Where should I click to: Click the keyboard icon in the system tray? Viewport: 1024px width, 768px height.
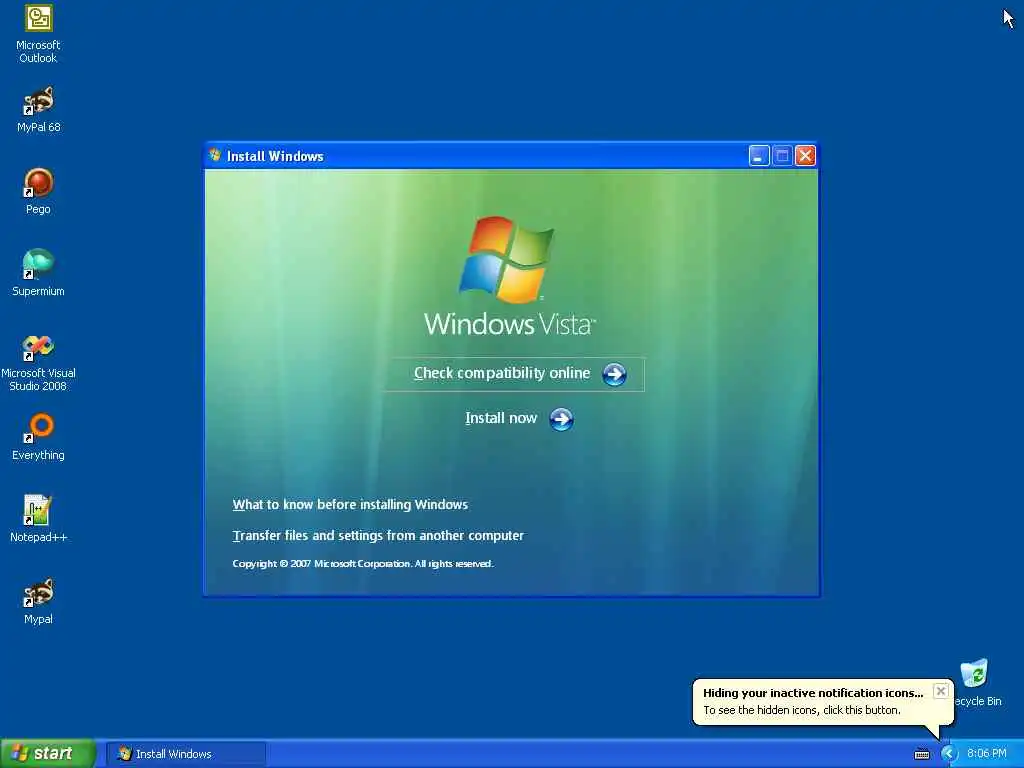921,754
